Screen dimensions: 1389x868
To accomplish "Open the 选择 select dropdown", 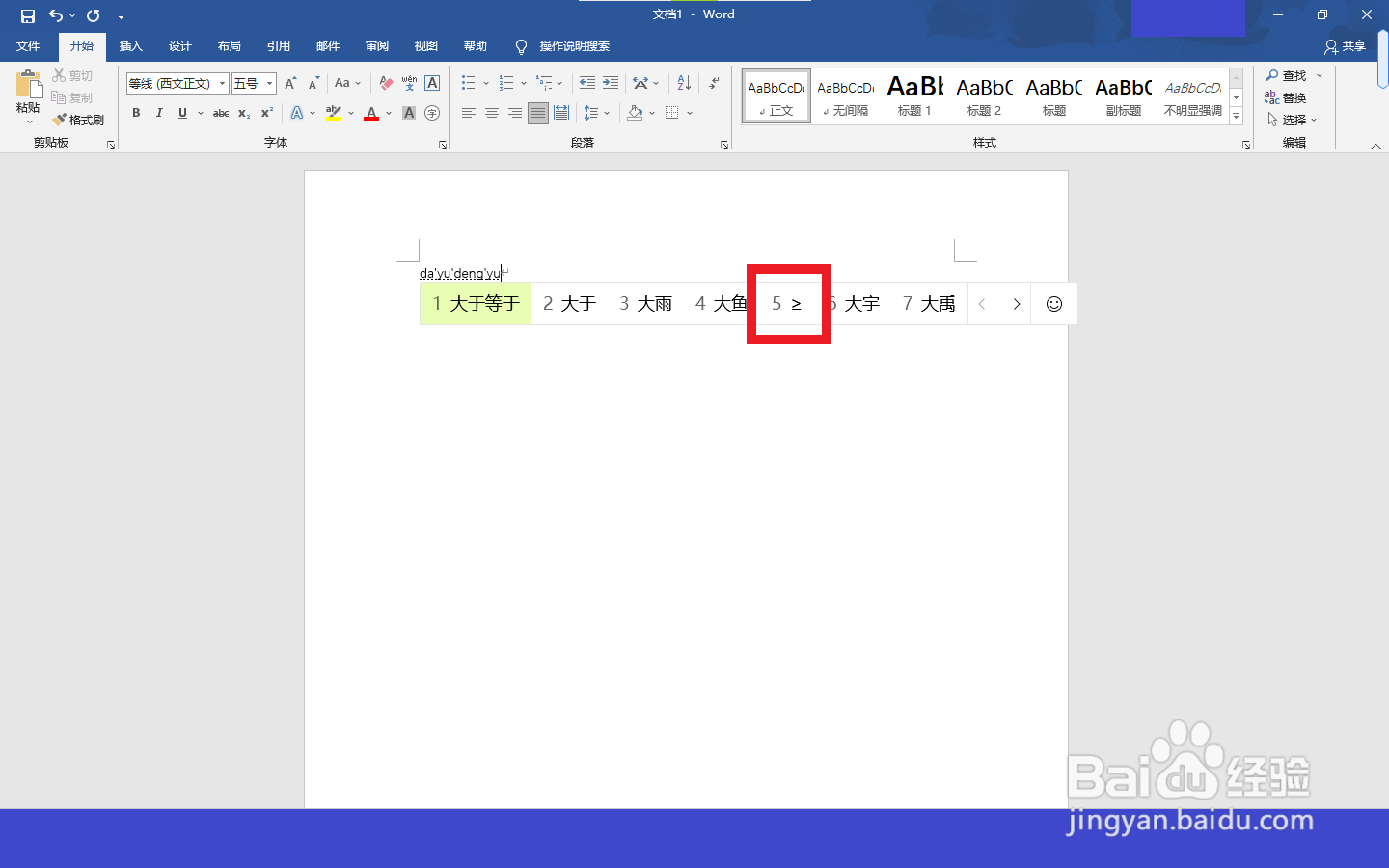I will pos(1292,120).
